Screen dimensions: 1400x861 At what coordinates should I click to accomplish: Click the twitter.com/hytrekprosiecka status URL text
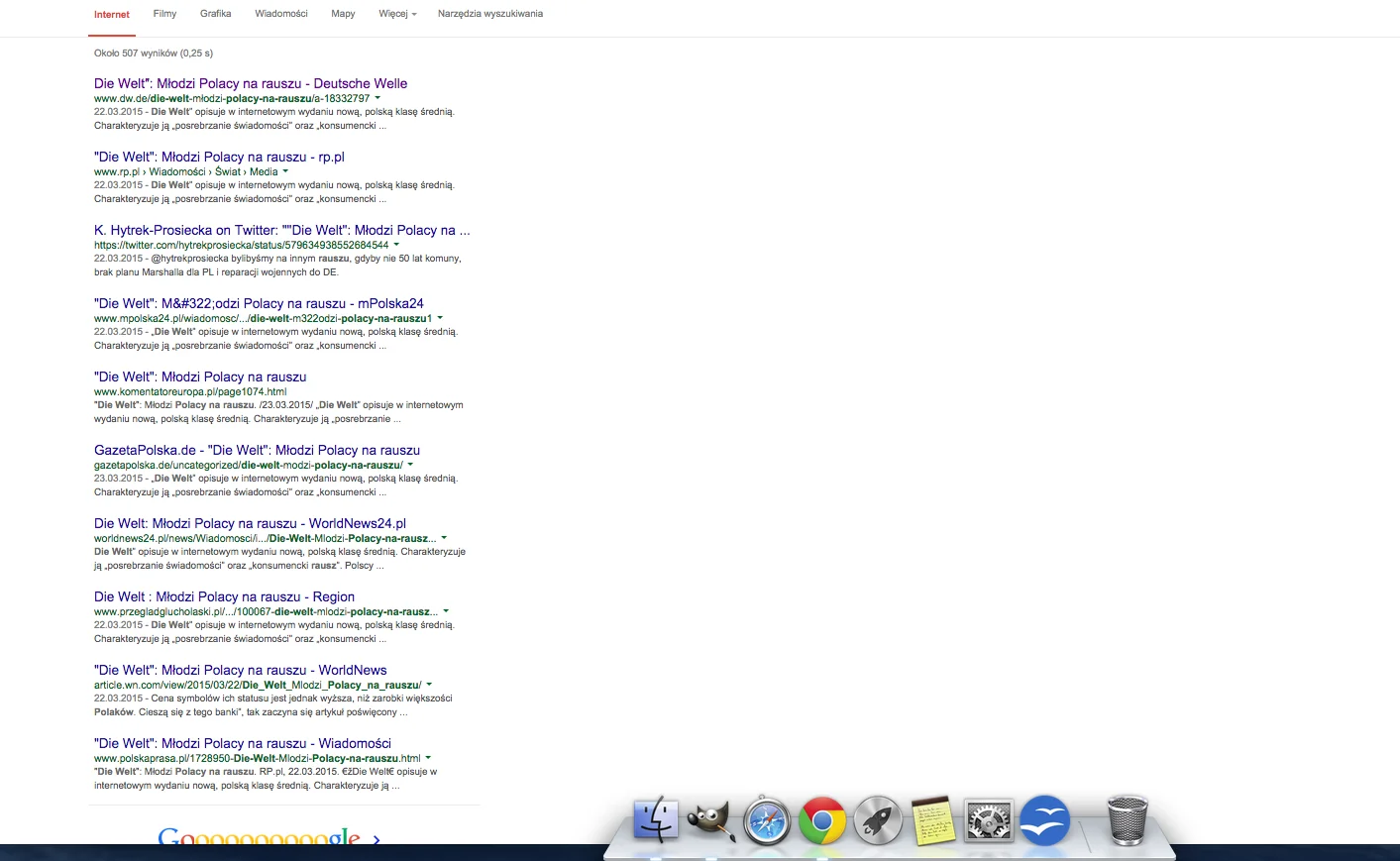click(242, 245)
